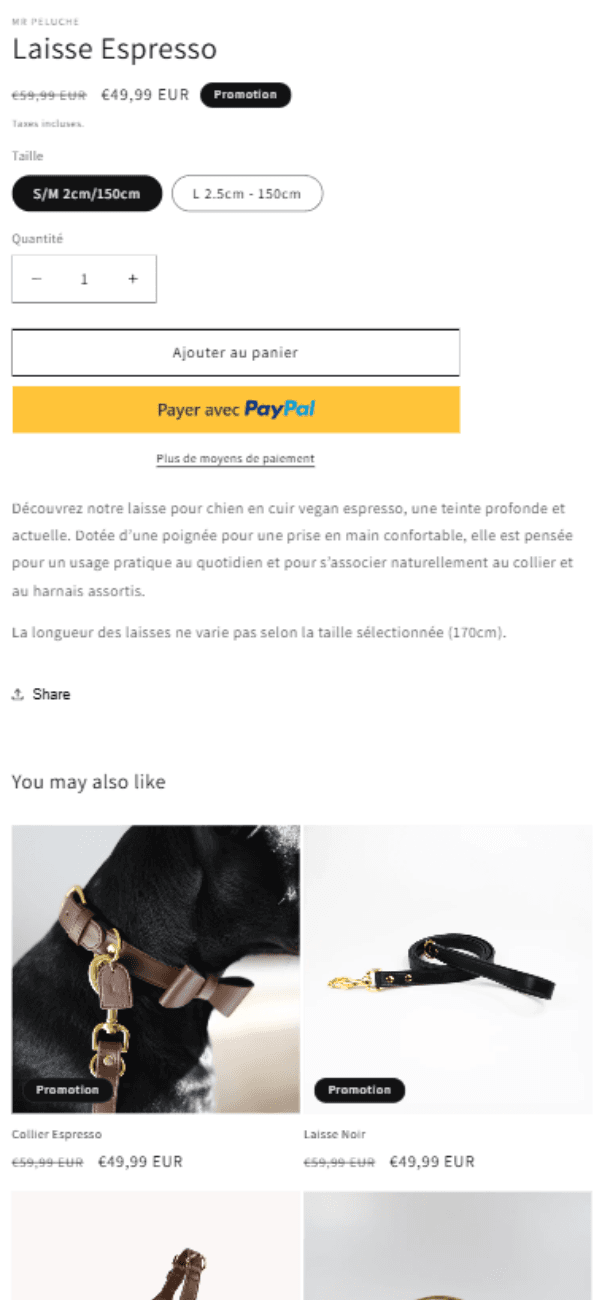
Task: Increase quantity with the plus icon
Action: 132,279
